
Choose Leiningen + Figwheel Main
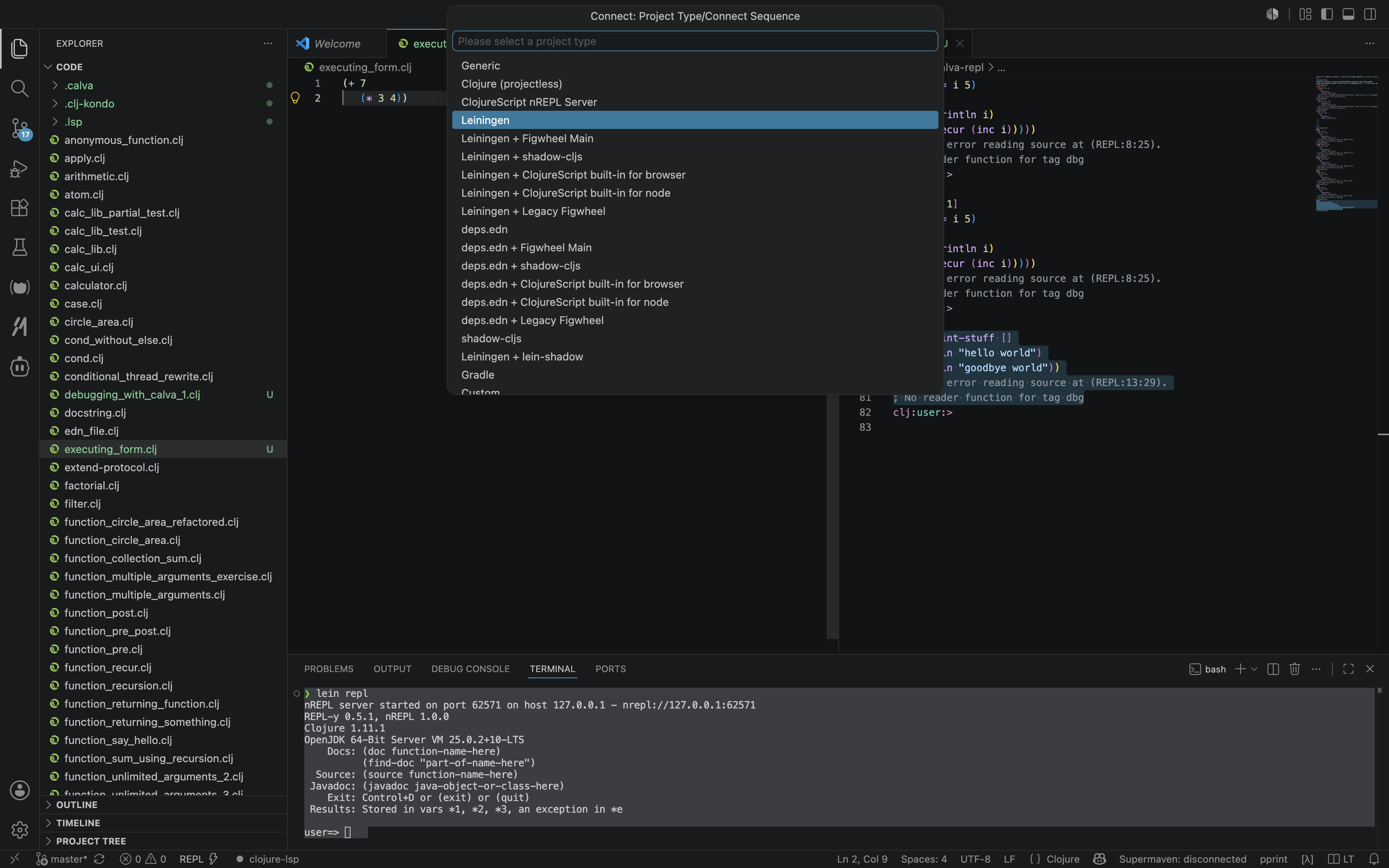coord(694,138)
